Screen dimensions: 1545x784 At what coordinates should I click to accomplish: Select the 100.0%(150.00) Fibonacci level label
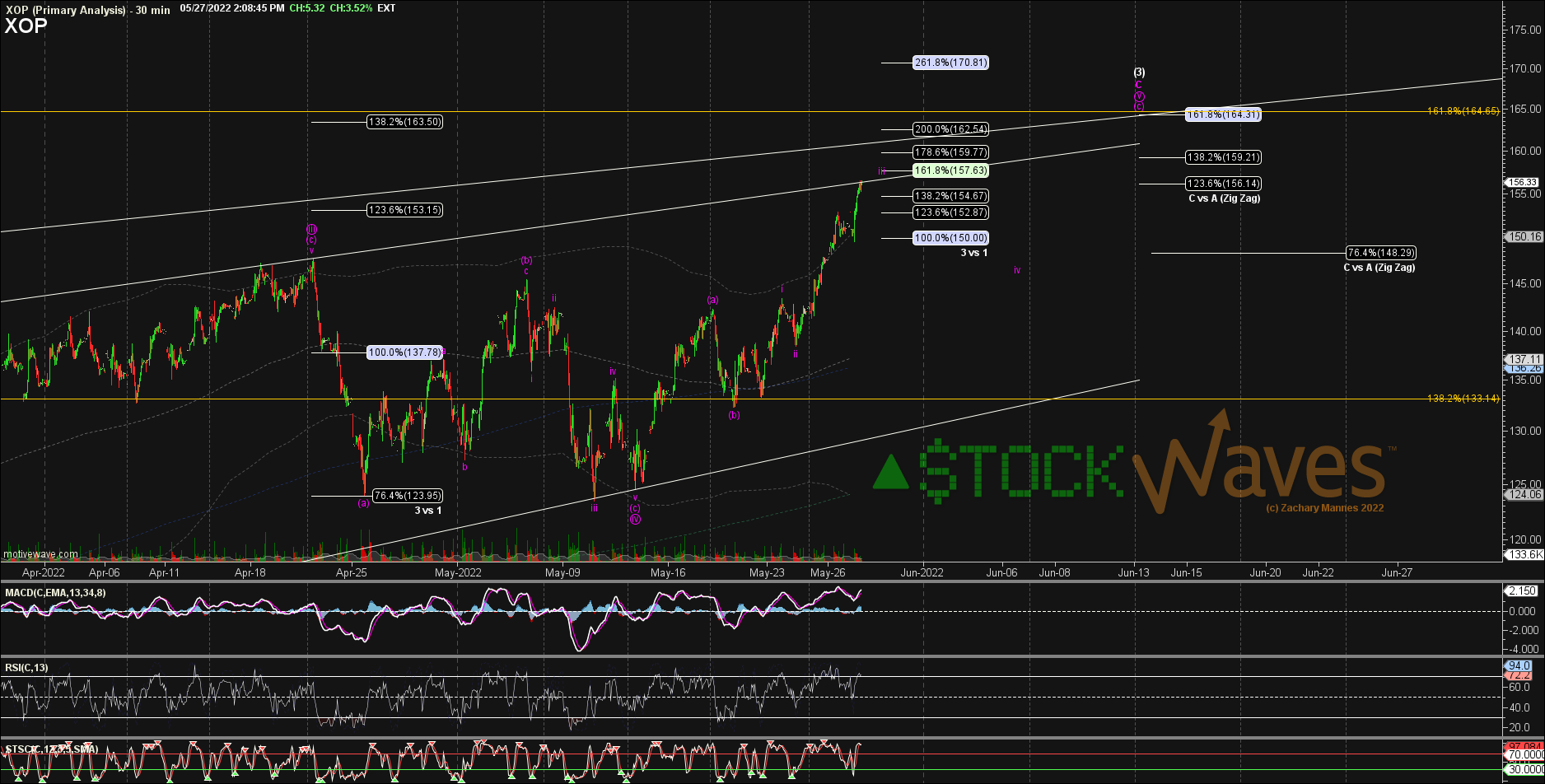click(x=950, y=238)
